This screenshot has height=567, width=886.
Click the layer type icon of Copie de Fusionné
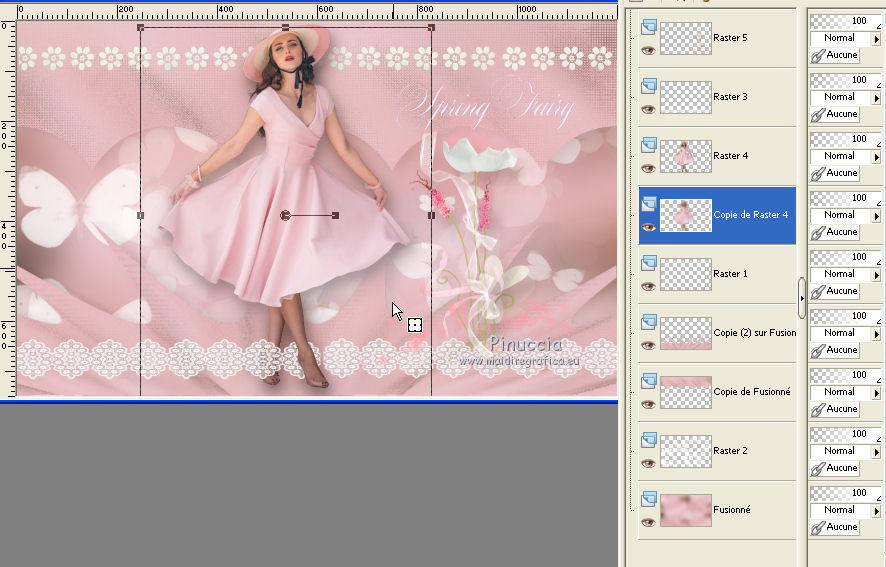648,381
